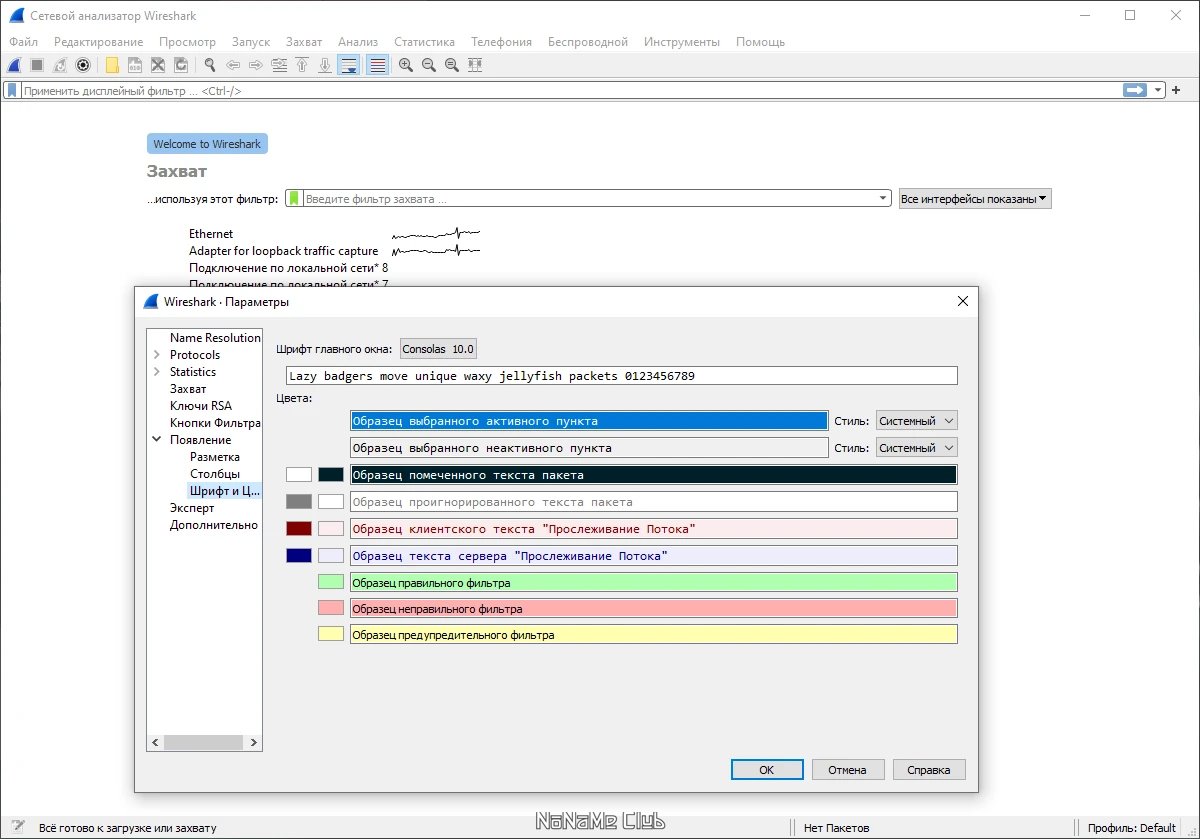The width and height of the screenshot is (1200, 839).
Task: Collapse the Появление tree node
Action: [157, 440]
